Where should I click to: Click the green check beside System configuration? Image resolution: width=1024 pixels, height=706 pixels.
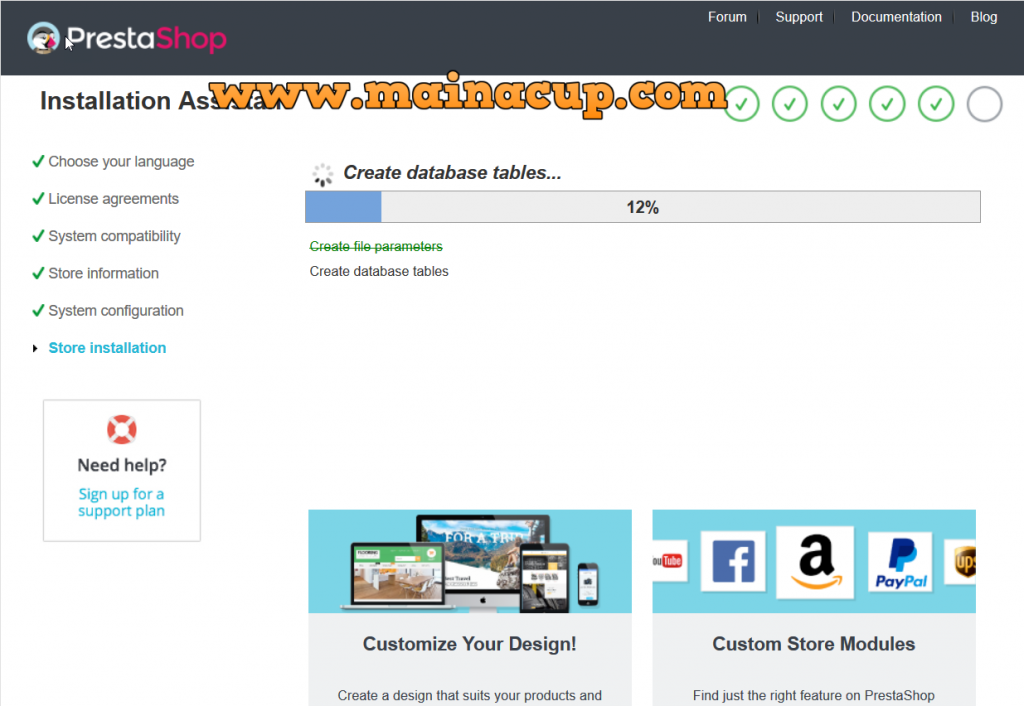click(x=38, y=310)
